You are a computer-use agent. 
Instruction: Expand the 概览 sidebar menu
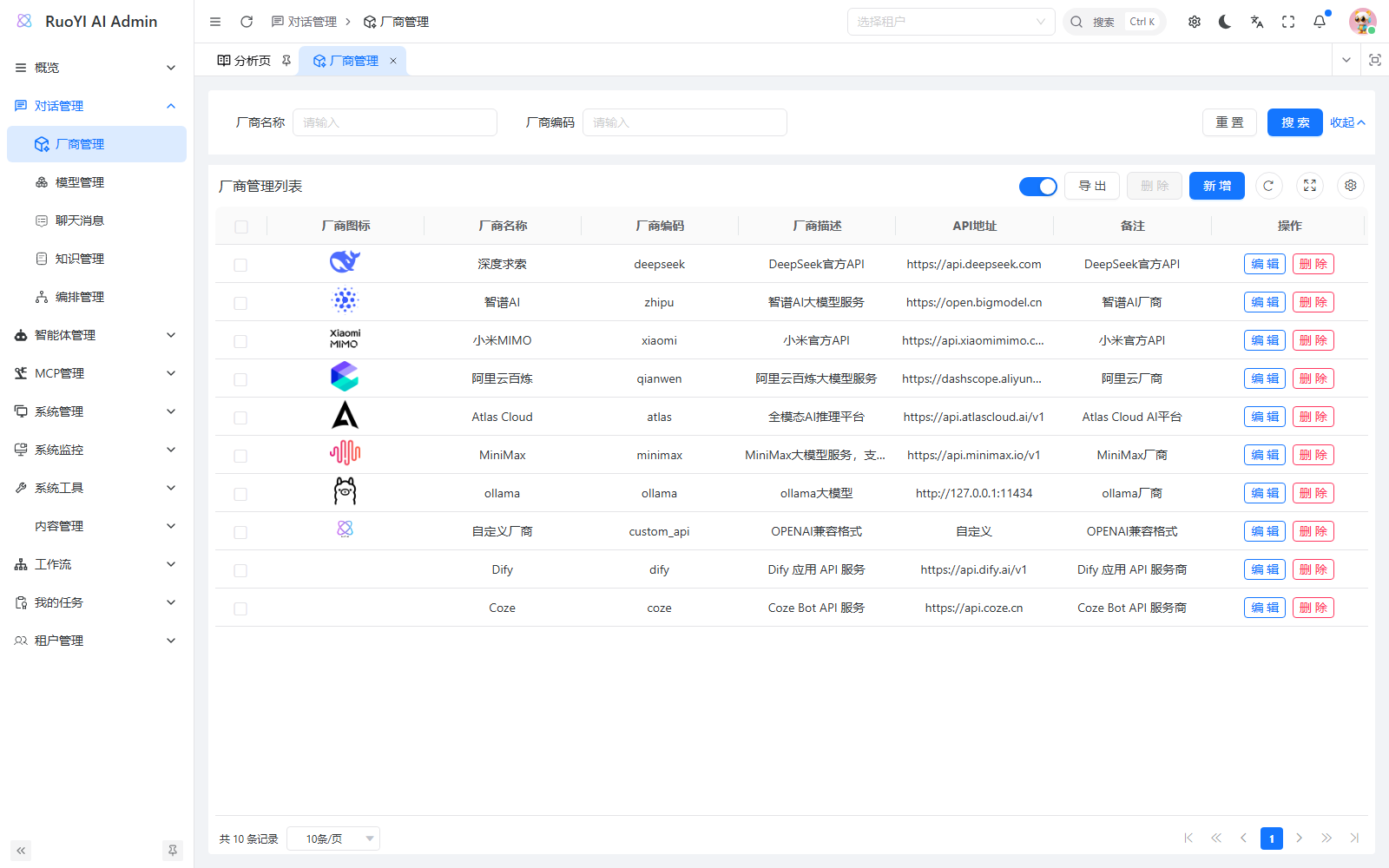96,68
